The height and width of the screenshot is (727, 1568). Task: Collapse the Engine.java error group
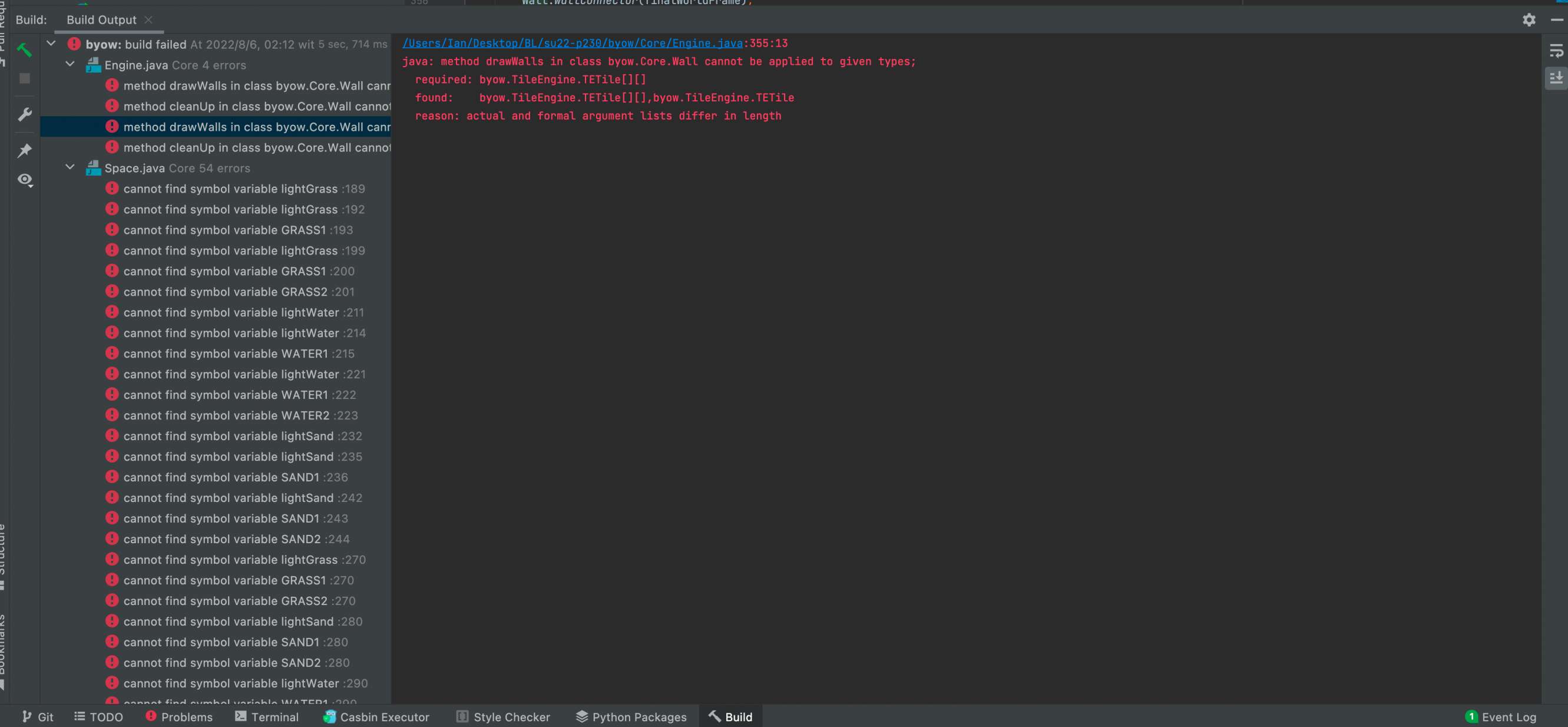(70, 64)
